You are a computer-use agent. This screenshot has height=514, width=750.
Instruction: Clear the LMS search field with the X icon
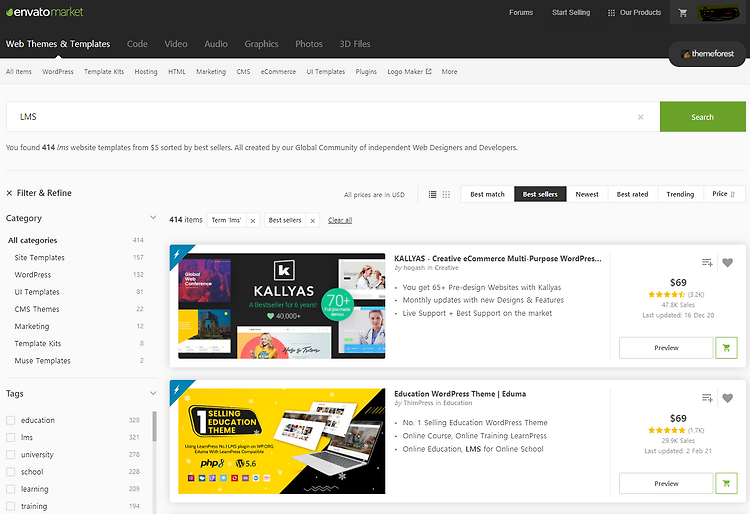(640, 117)
